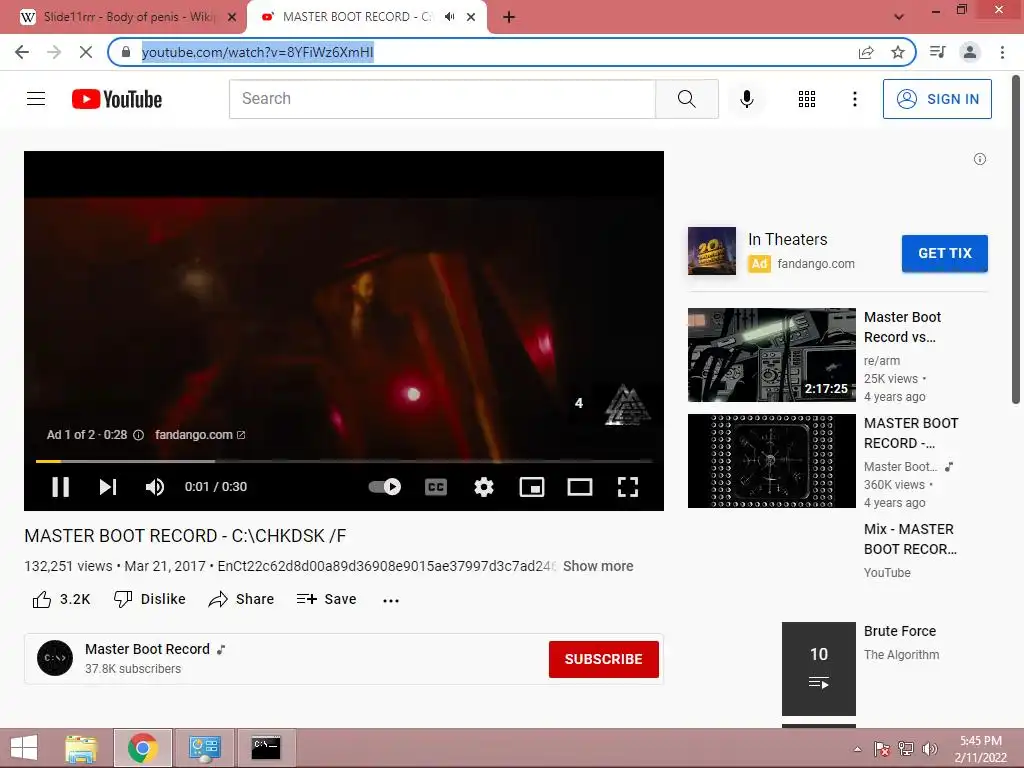Screen dimensions: 1024x768
Task: Subscribe to Master Boot Record channel
Action: 603,659
